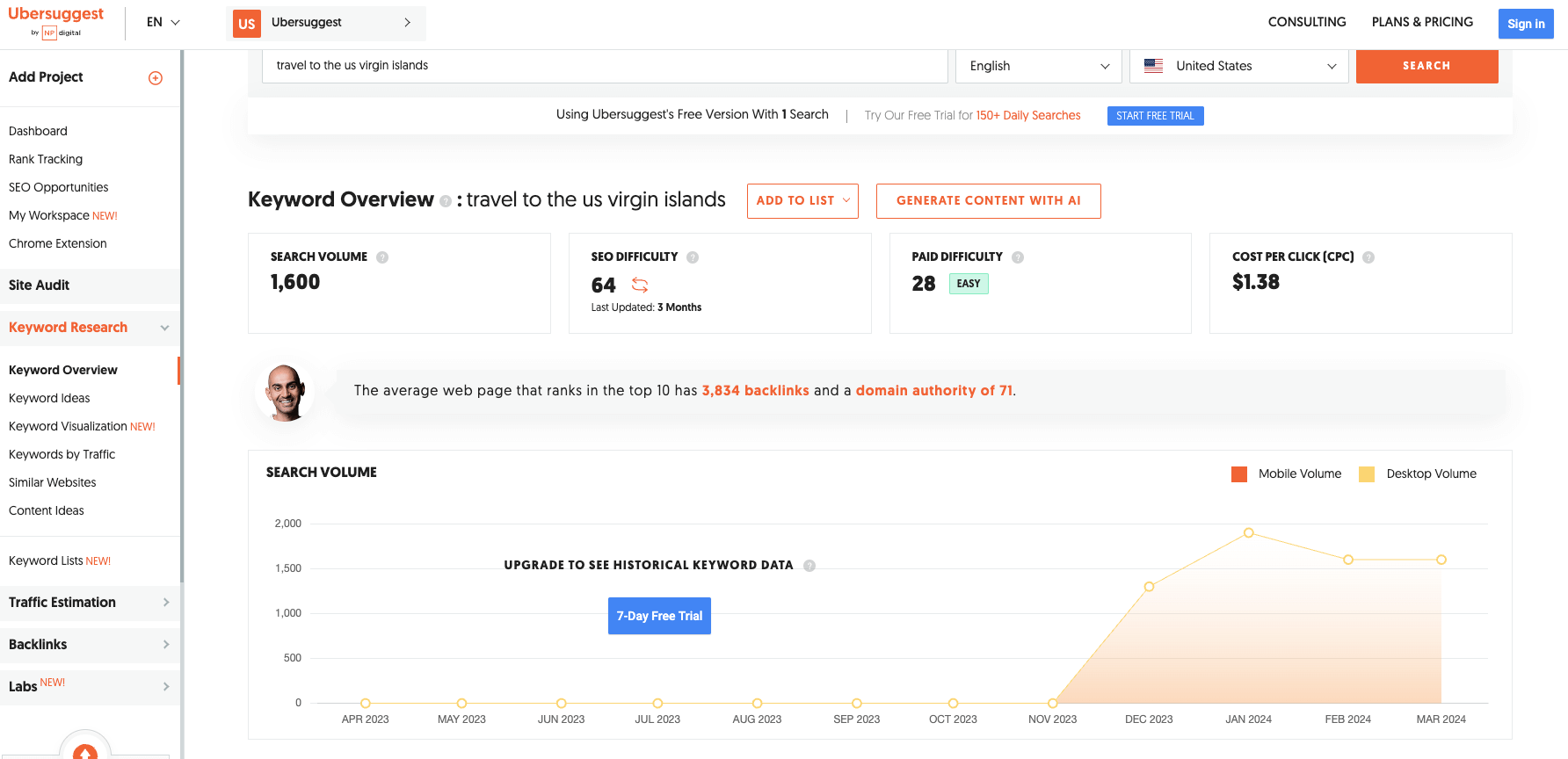Click the United States flag icon

pos(1154,66)
